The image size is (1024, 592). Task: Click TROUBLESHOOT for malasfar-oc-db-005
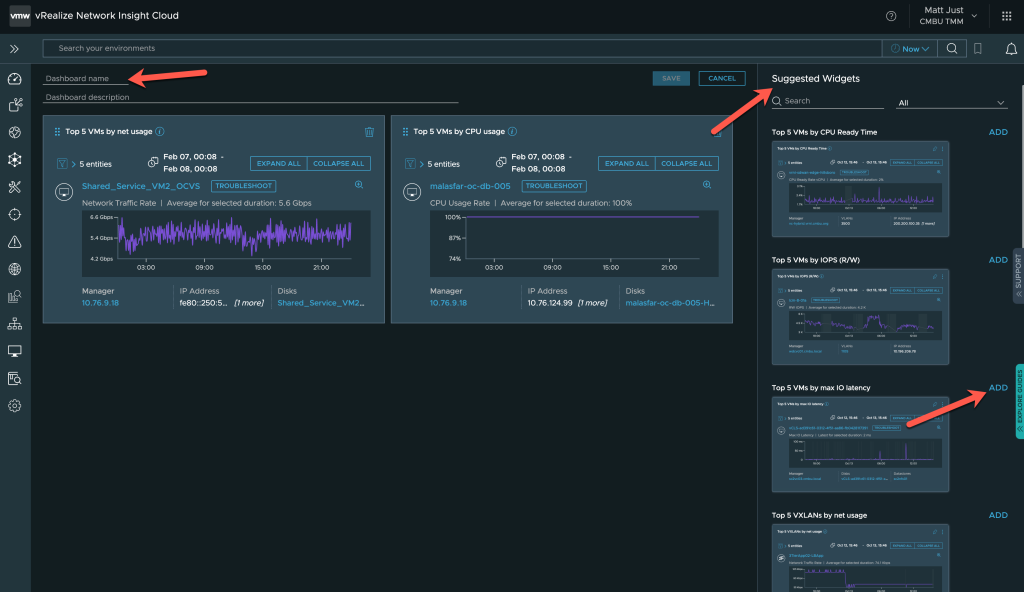click(x=554, y=186)
